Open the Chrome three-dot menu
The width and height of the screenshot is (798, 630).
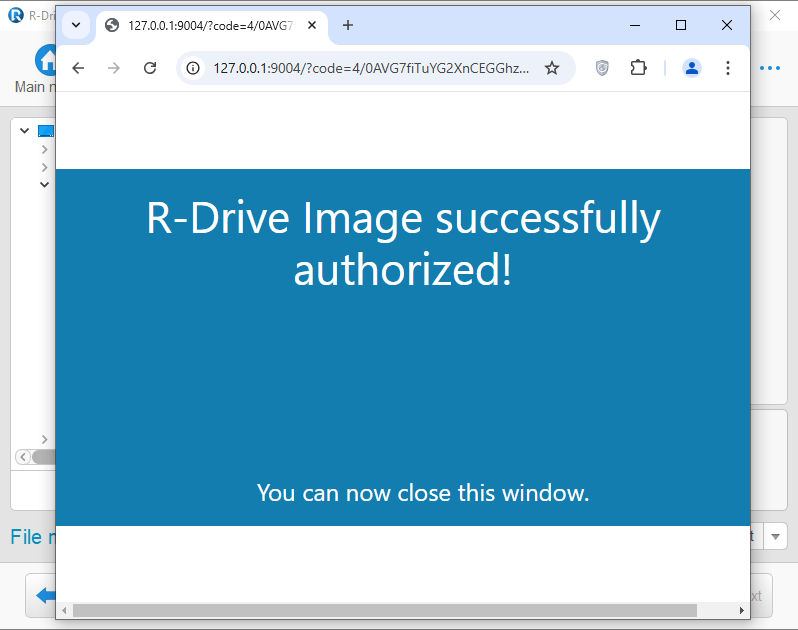[728, 68]
